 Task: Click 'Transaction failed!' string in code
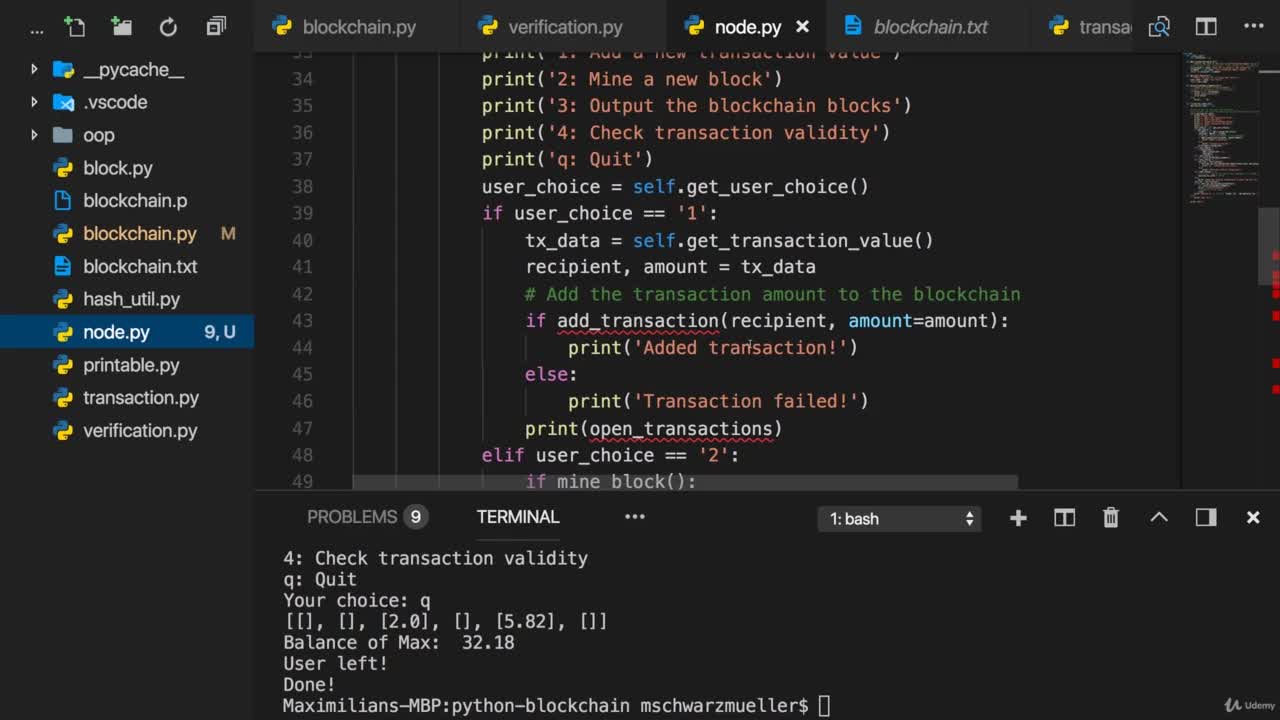(746, 402)
